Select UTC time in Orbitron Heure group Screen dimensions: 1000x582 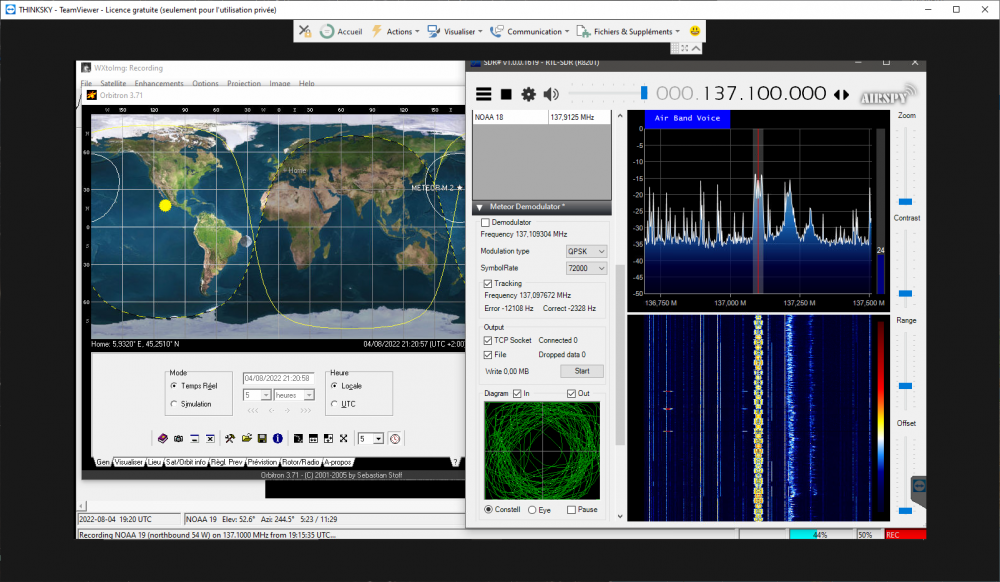334,404
